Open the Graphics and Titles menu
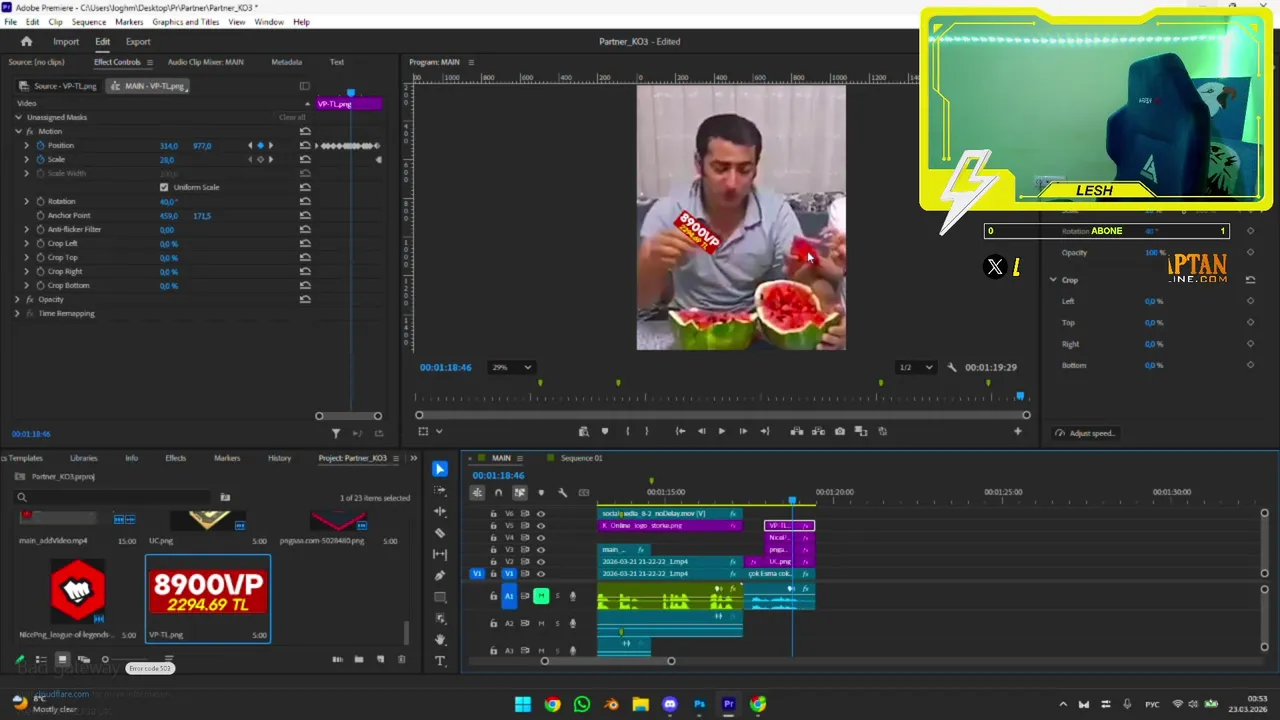This screenshot has width=1280, height=720. click(x=186, y=22)
